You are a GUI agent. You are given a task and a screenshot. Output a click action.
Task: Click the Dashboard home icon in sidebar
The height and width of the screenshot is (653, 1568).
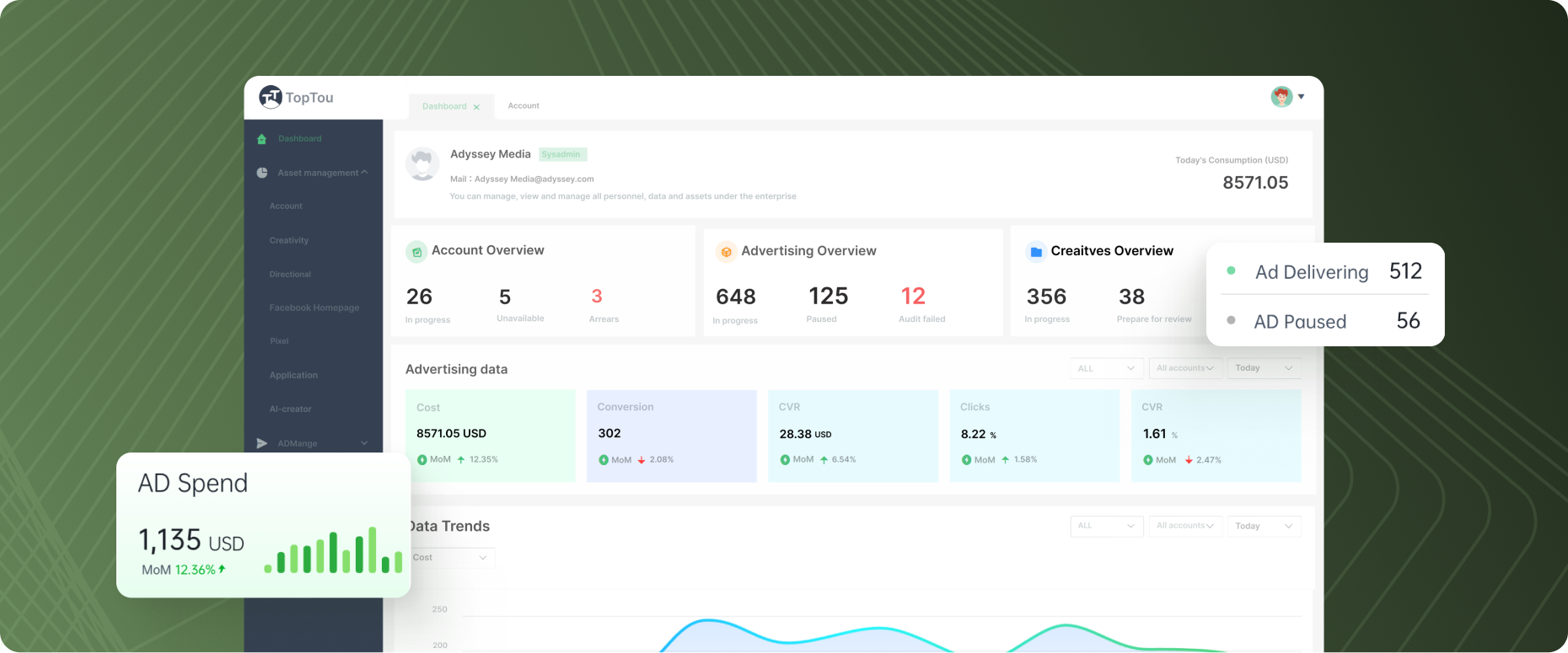[261, 139]
